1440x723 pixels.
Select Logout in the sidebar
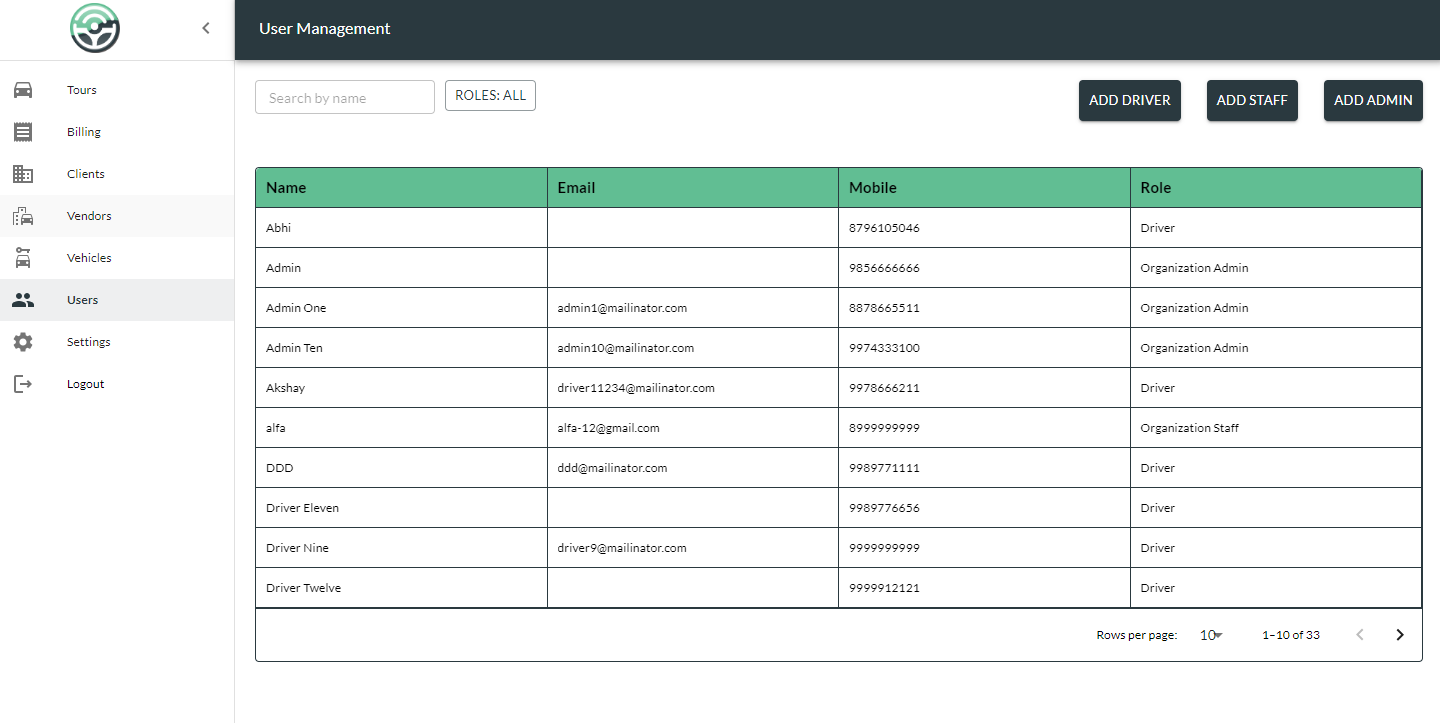click(117, 384)
